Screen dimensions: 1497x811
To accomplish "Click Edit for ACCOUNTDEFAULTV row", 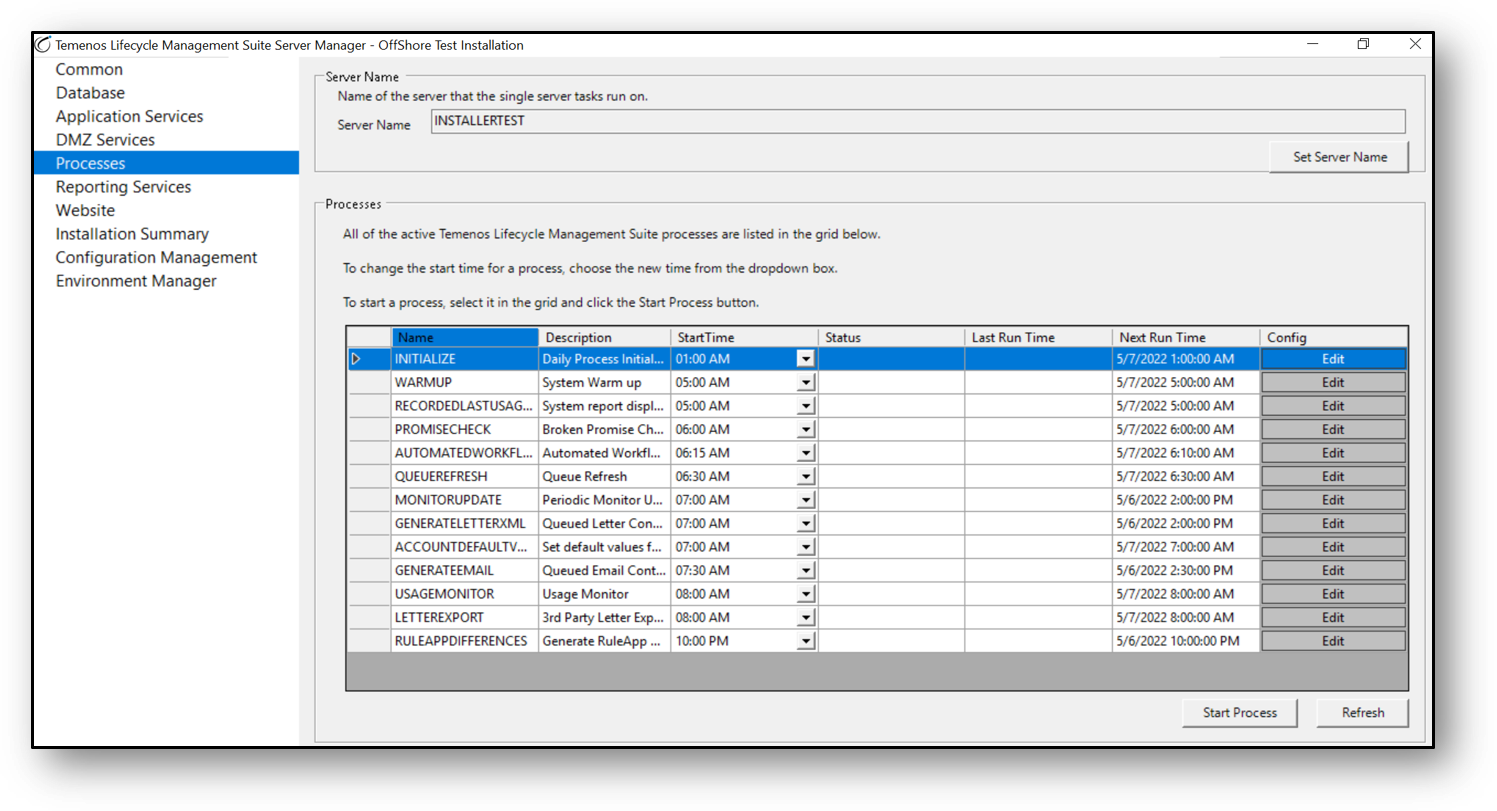I will click(1333, 547).
